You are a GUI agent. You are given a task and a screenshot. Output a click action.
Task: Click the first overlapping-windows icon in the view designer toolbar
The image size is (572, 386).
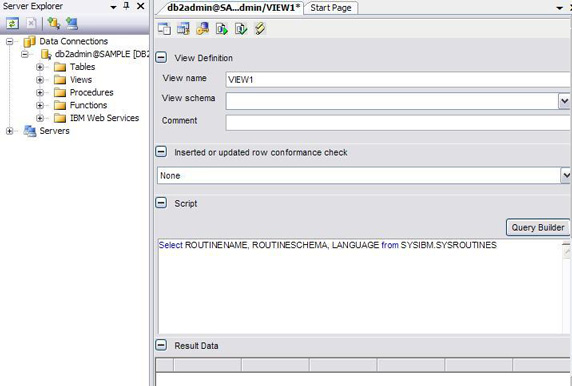(x=164, y=29)
